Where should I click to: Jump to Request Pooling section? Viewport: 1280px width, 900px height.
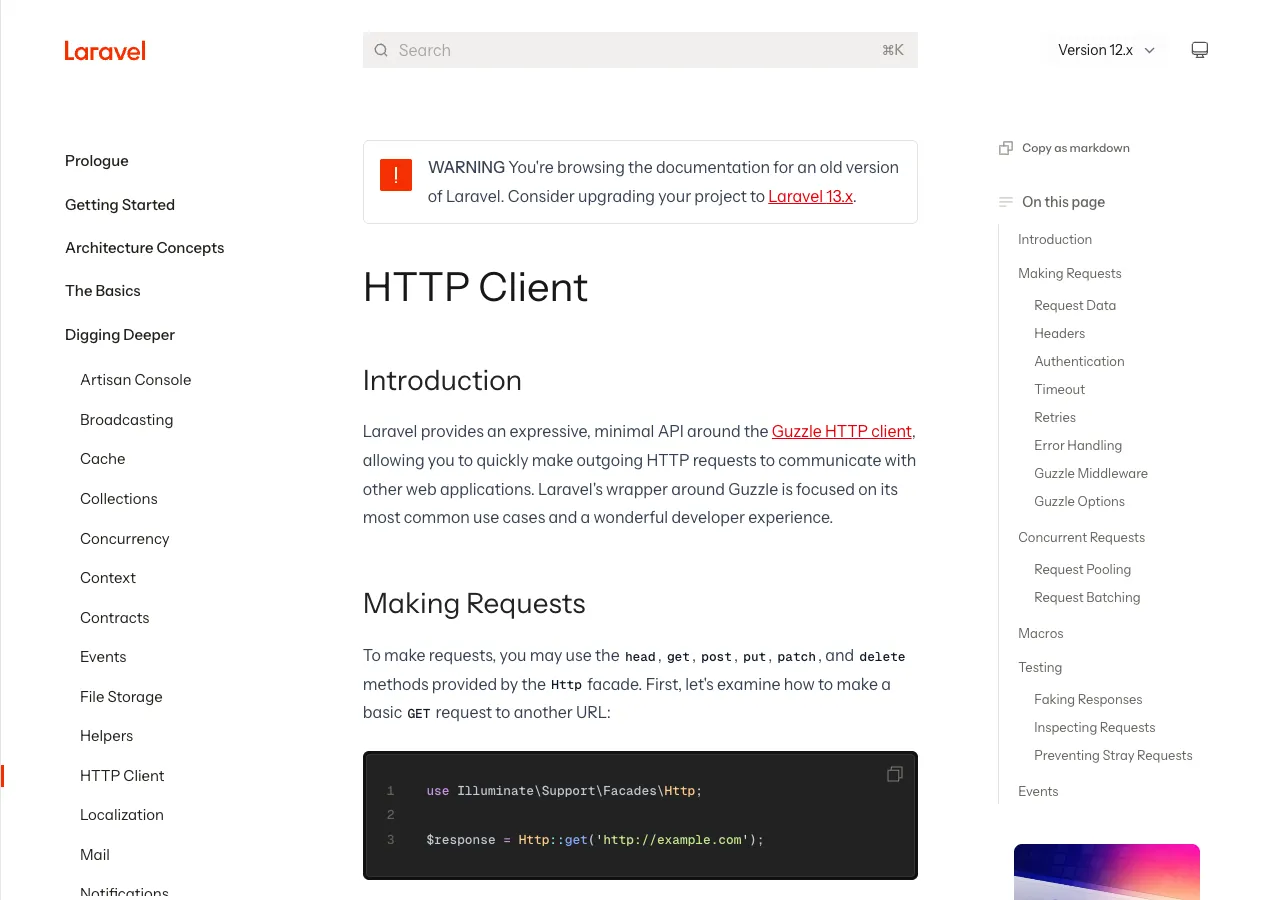(1083, 569)
